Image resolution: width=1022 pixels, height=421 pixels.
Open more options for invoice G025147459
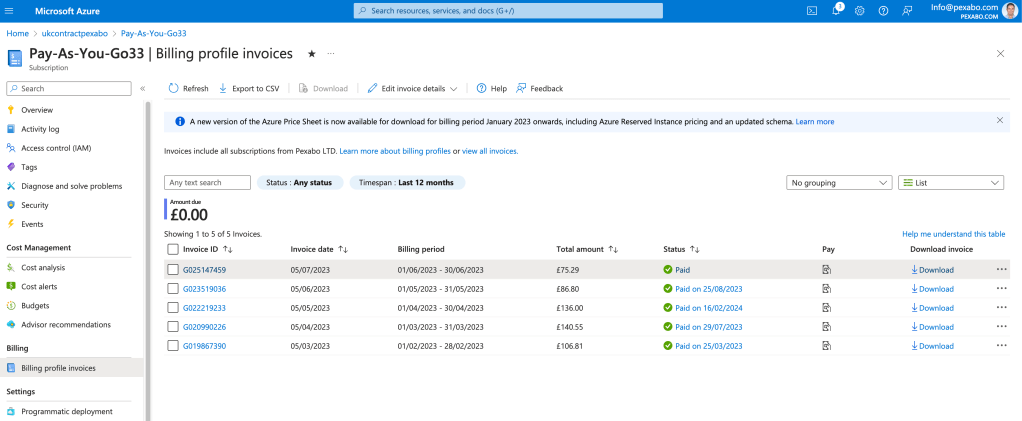(x=1001, y=270)
